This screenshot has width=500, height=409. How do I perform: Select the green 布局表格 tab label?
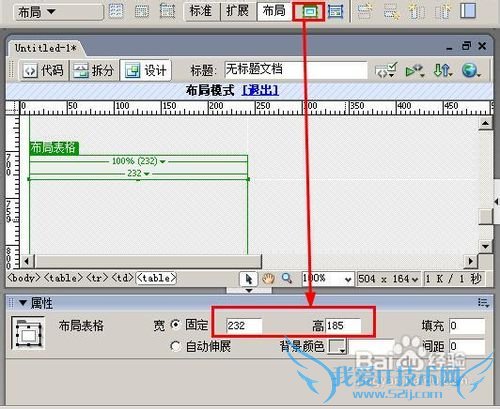tap(54, 148)
